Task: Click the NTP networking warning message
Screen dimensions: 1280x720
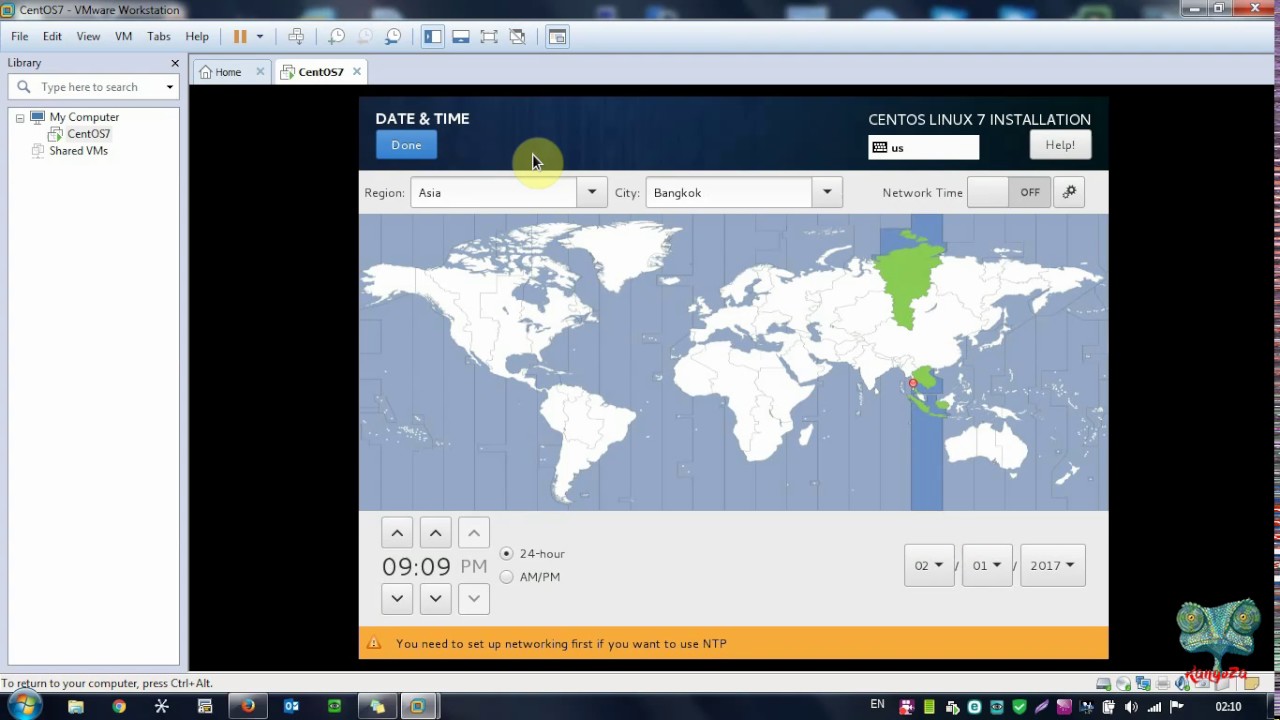Action: coord(561,644)
